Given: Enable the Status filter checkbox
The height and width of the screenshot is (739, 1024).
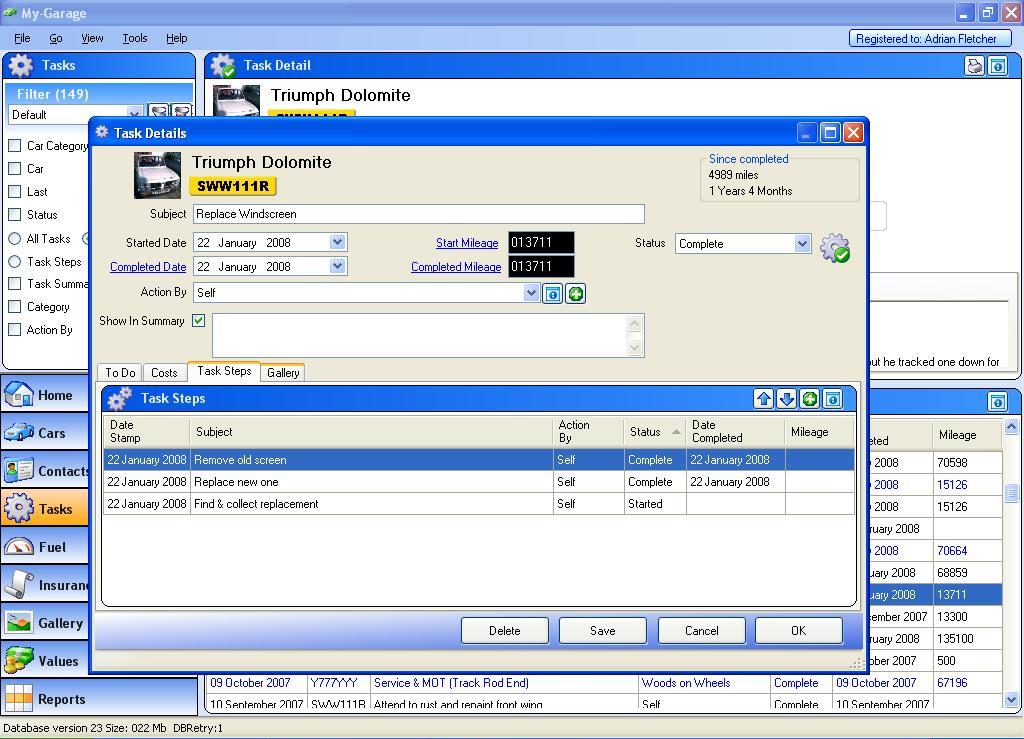Looking at the screenshot, I should tap(15, 214).
